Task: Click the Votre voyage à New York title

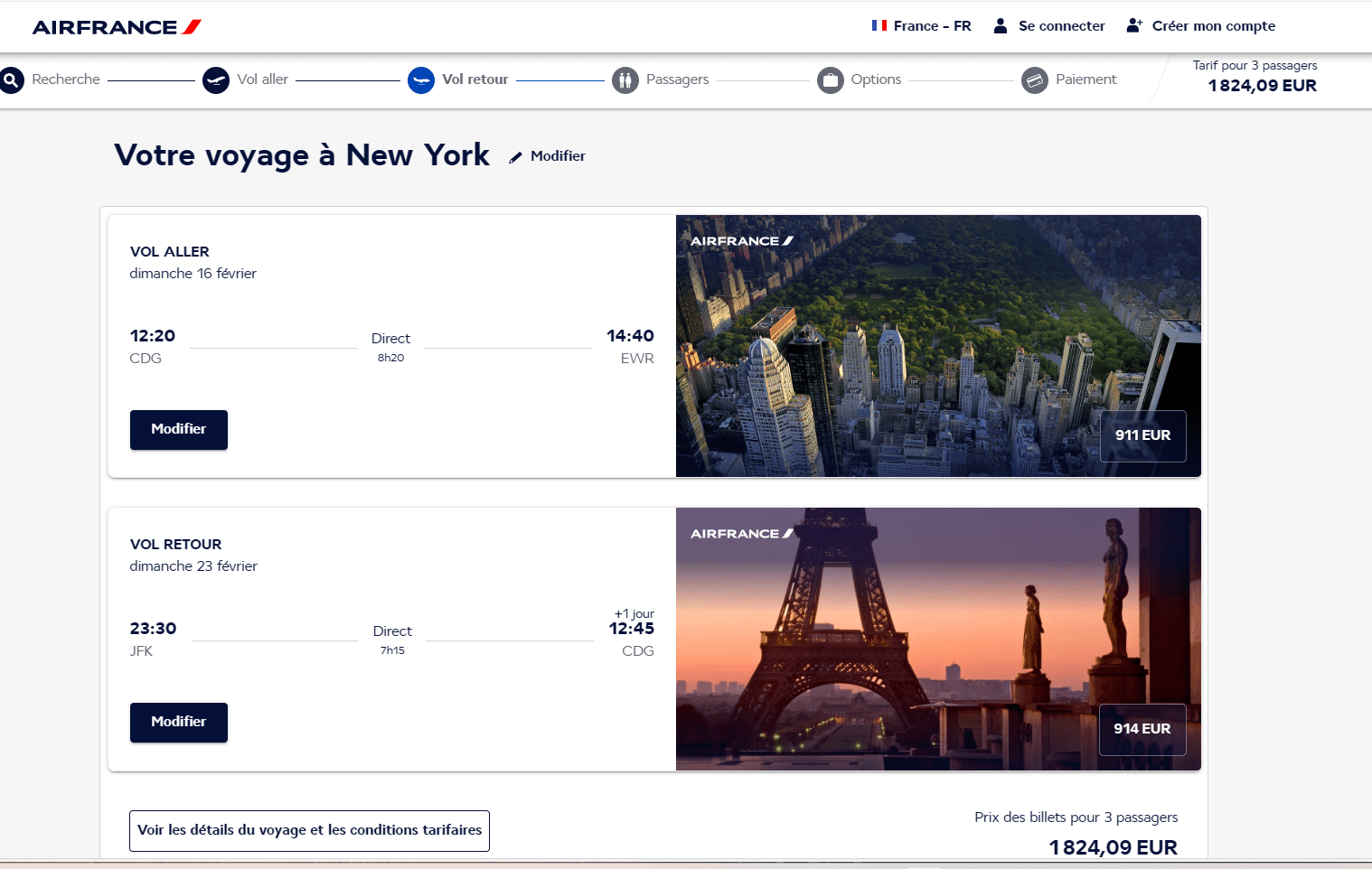Action: 302,155
